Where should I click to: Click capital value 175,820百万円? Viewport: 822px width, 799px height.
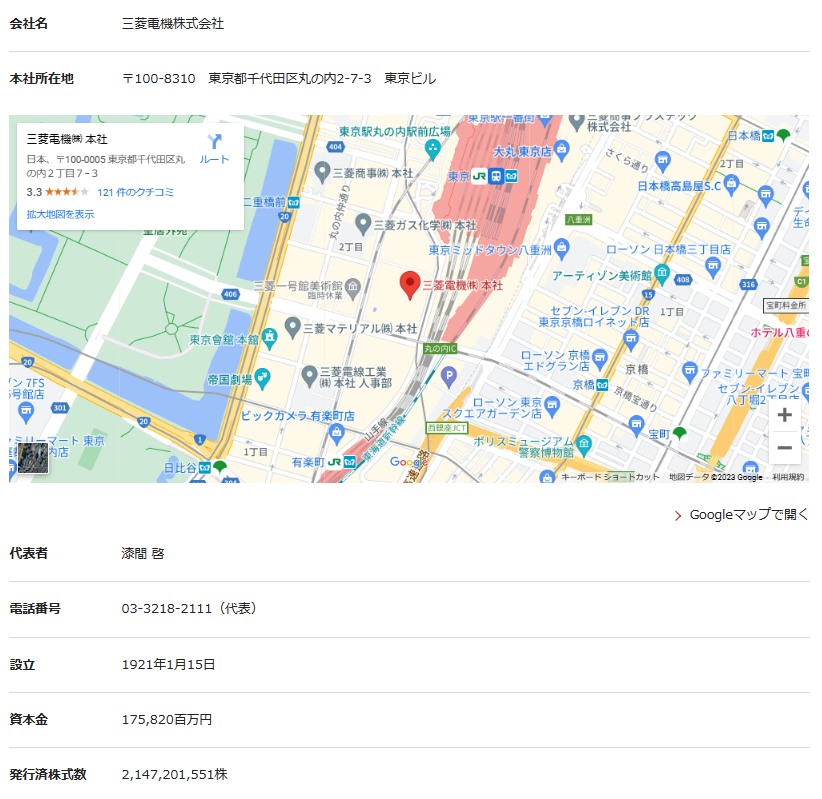167,720
